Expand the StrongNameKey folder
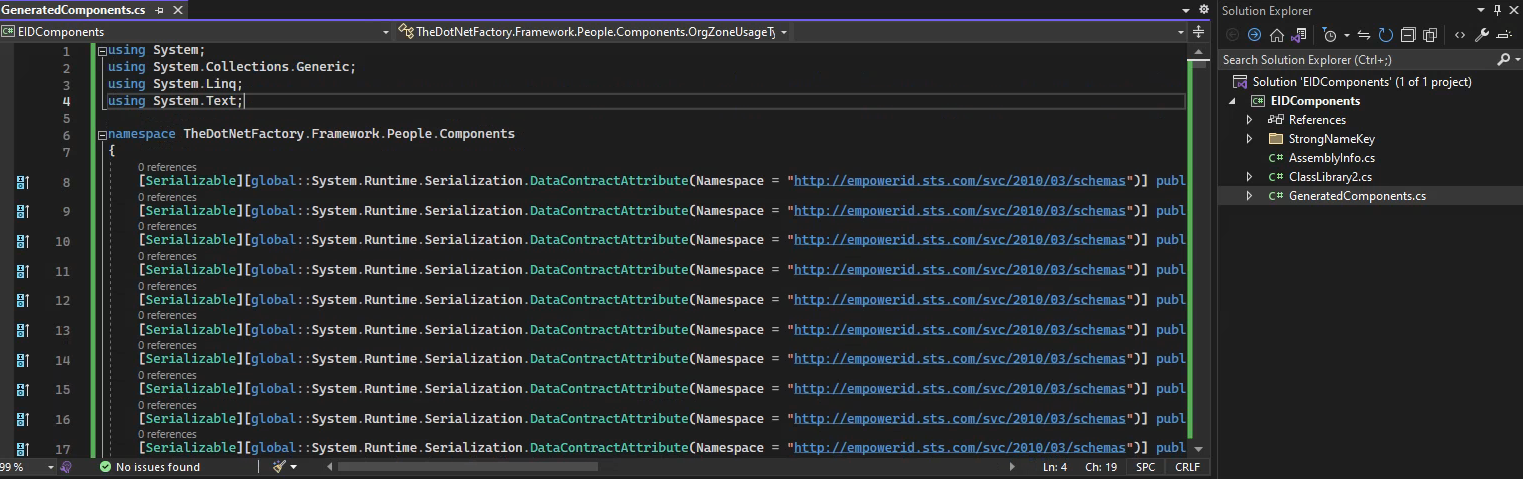The height and width of the screenshot is (479, 1523). (x=1249, y=139)
